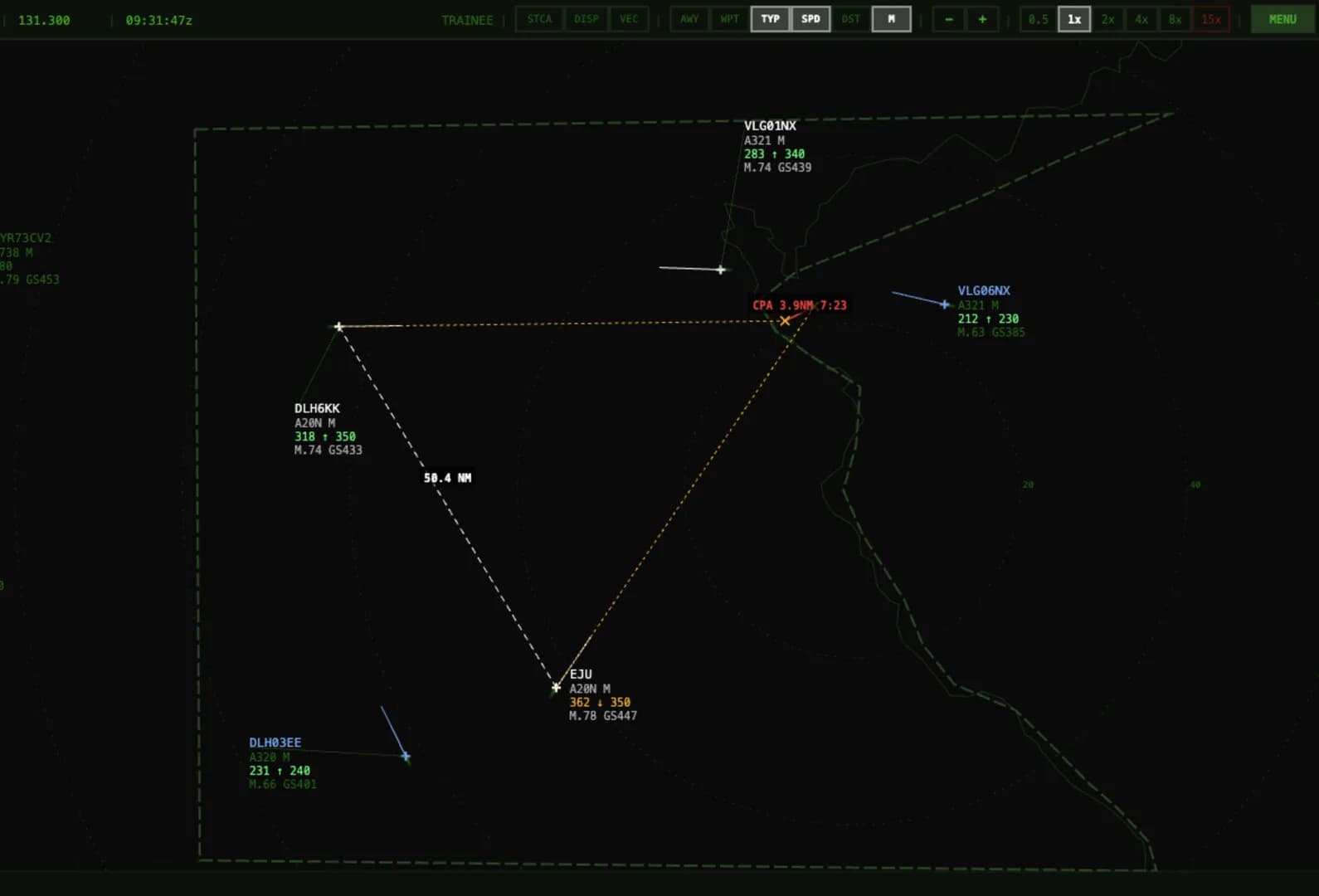Click VLG01NX level 283 ↑ 340
The width and height of the screenshot is (1319, 896).
pos(774,153)
